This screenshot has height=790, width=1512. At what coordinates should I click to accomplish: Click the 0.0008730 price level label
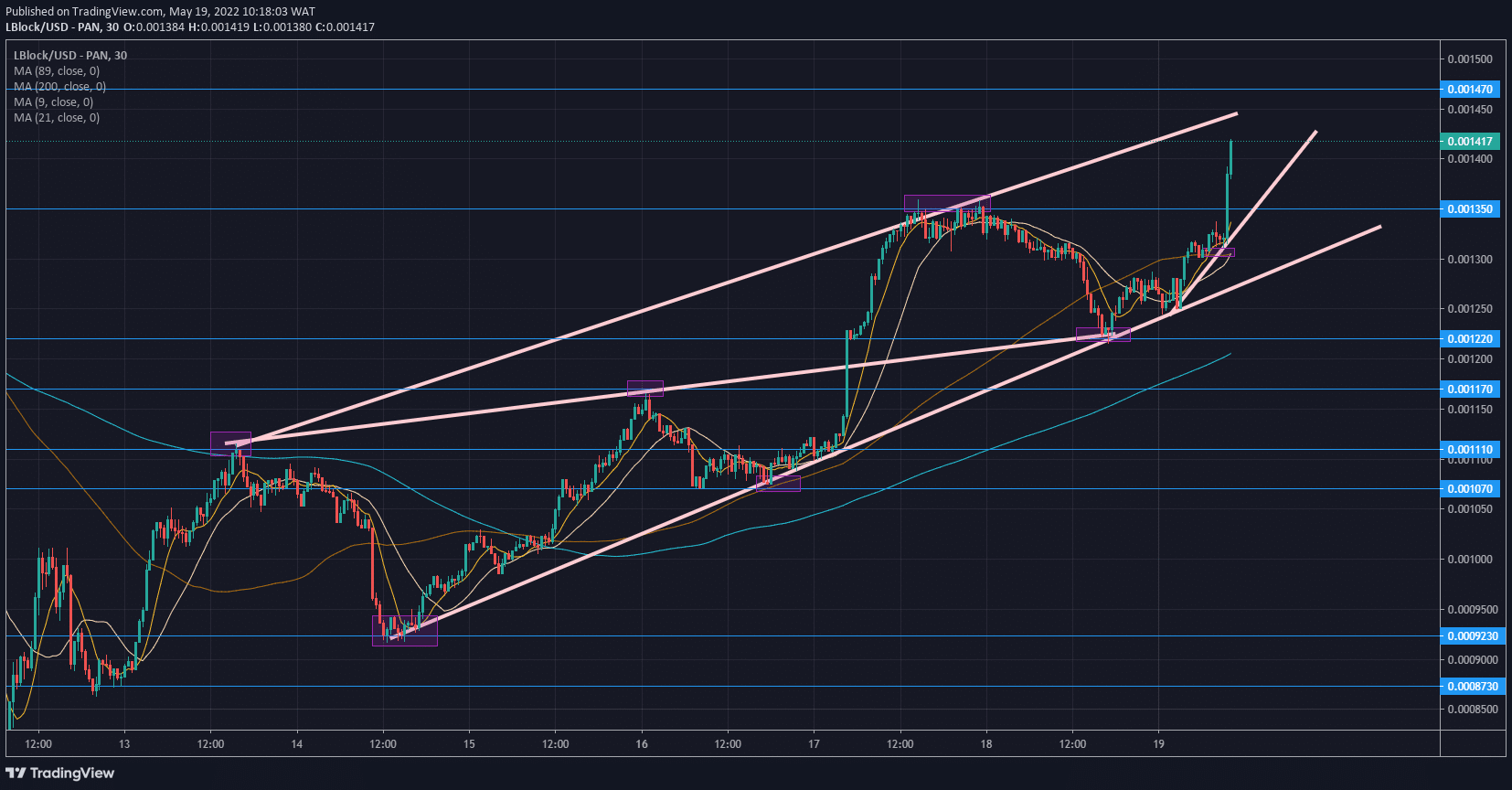[1473, 687]
